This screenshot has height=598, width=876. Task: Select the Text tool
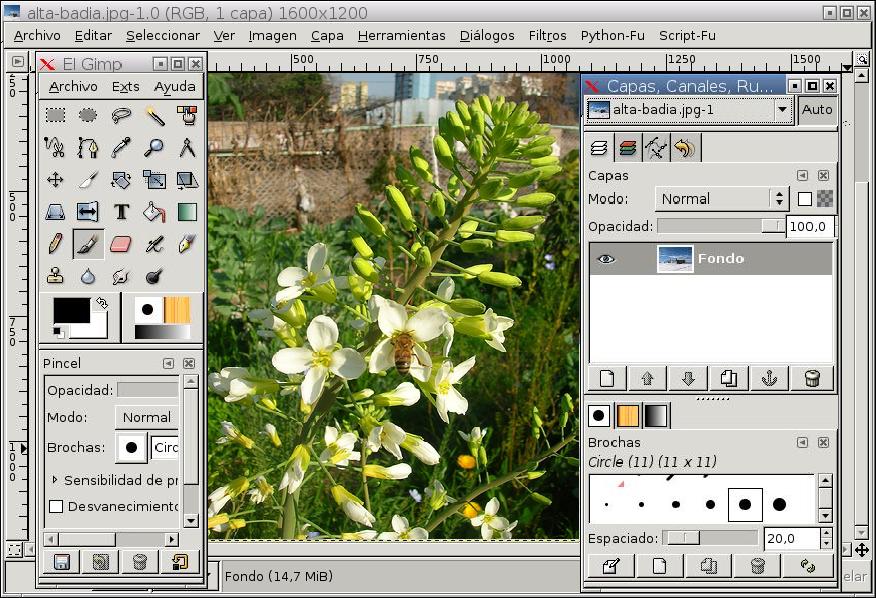121,212
